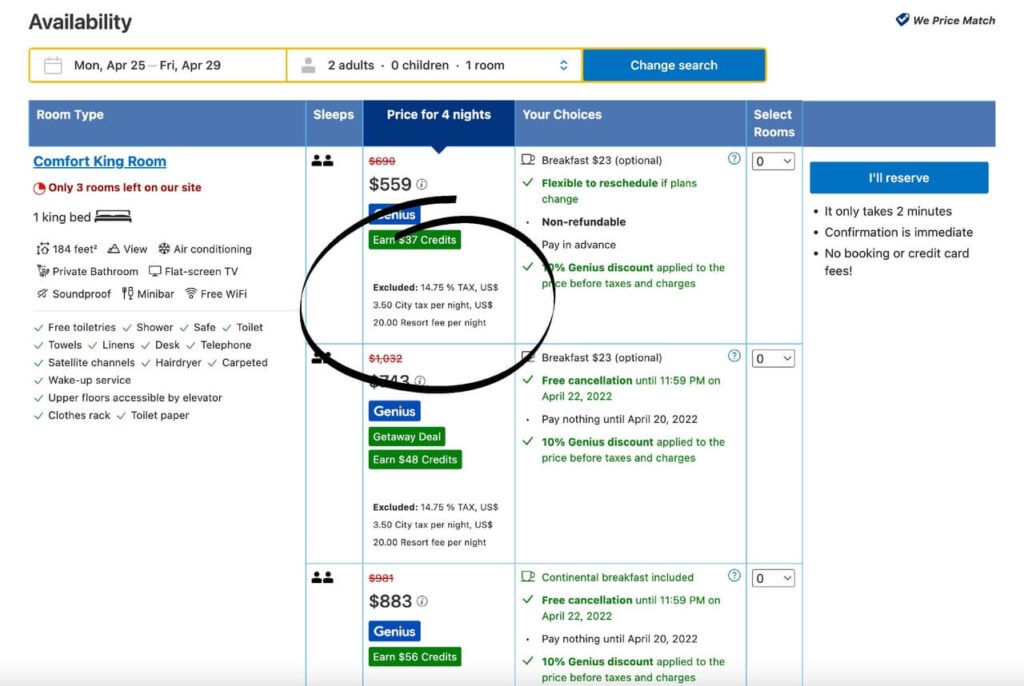Click the Air conditioning snowflake icon
The height and width of the screenshot is (686, 1024).
(164, 249)
